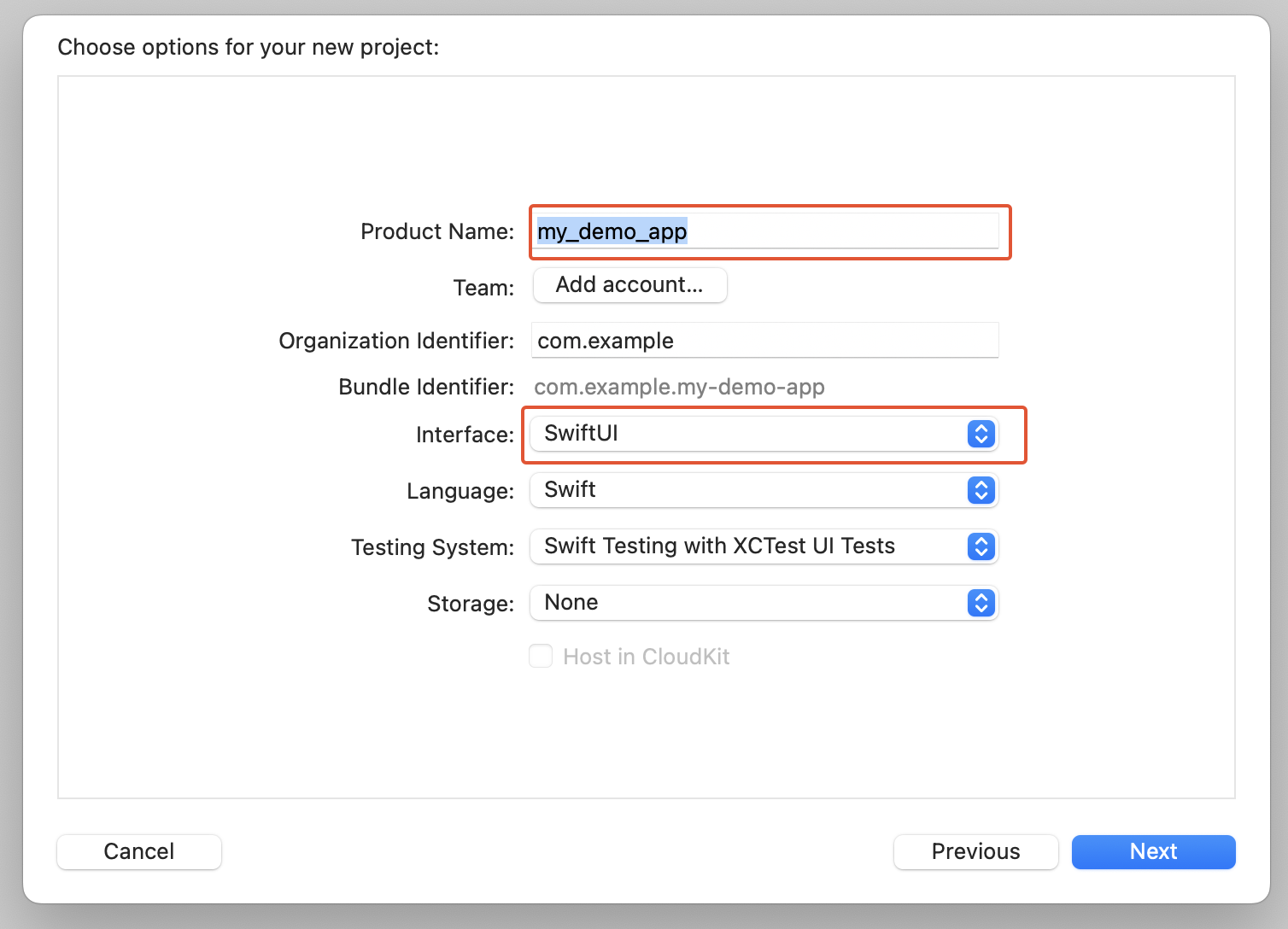Click blue chevron arrows on Language selector

(981, 490)
